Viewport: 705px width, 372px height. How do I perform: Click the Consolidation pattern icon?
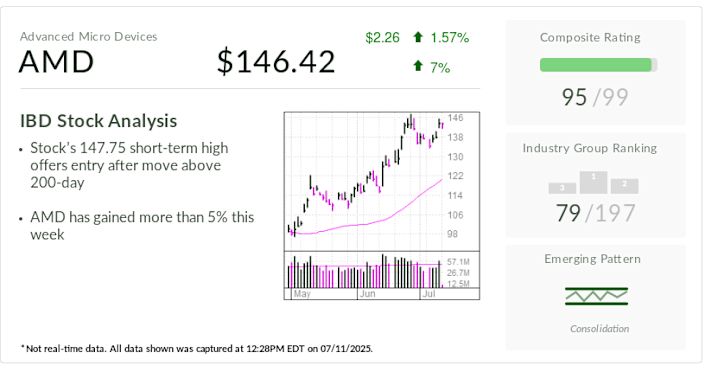(x=596, y=296)
